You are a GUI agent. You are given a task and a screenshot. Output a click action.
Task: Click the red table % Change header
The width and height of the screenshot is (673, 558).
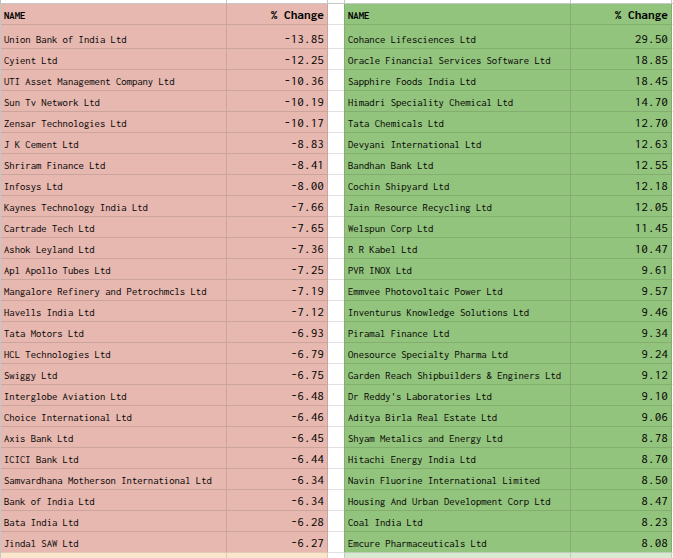click(277, 15)
